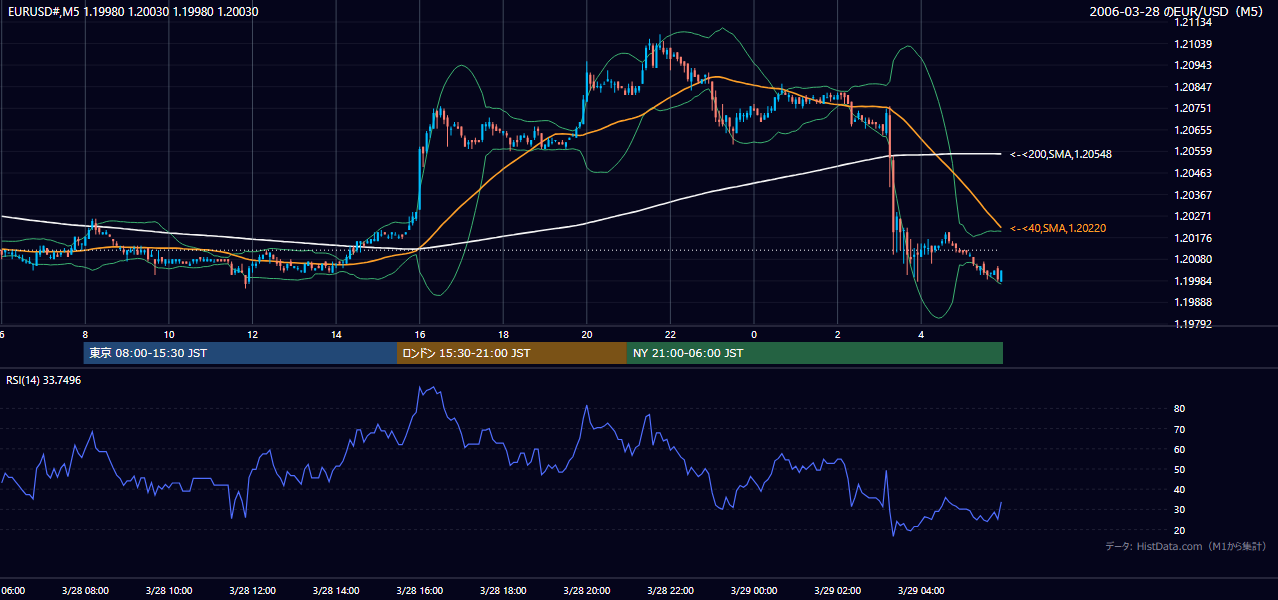Click the RSI 40 level label

(x=1179, y=489)
